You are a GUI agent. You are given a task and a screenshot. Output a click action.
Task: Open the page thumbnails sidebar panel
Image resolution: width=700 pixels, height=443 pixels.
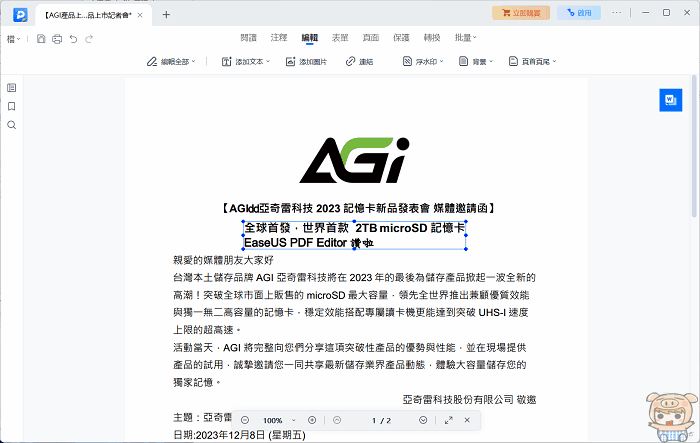tap(12, 88)
